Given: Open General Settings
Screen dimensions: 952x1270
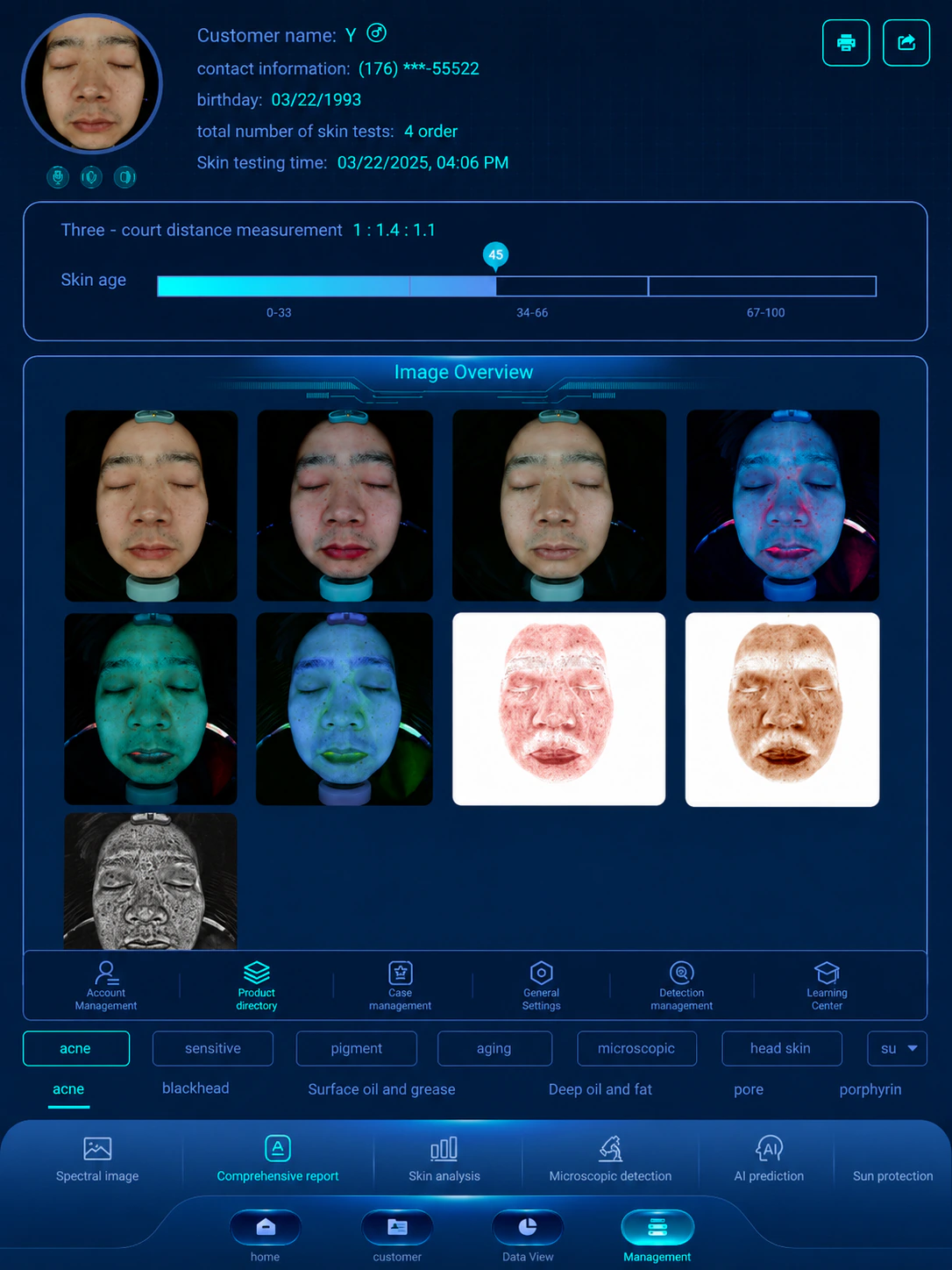Looking at the screenshot, I should pos(542,986).
